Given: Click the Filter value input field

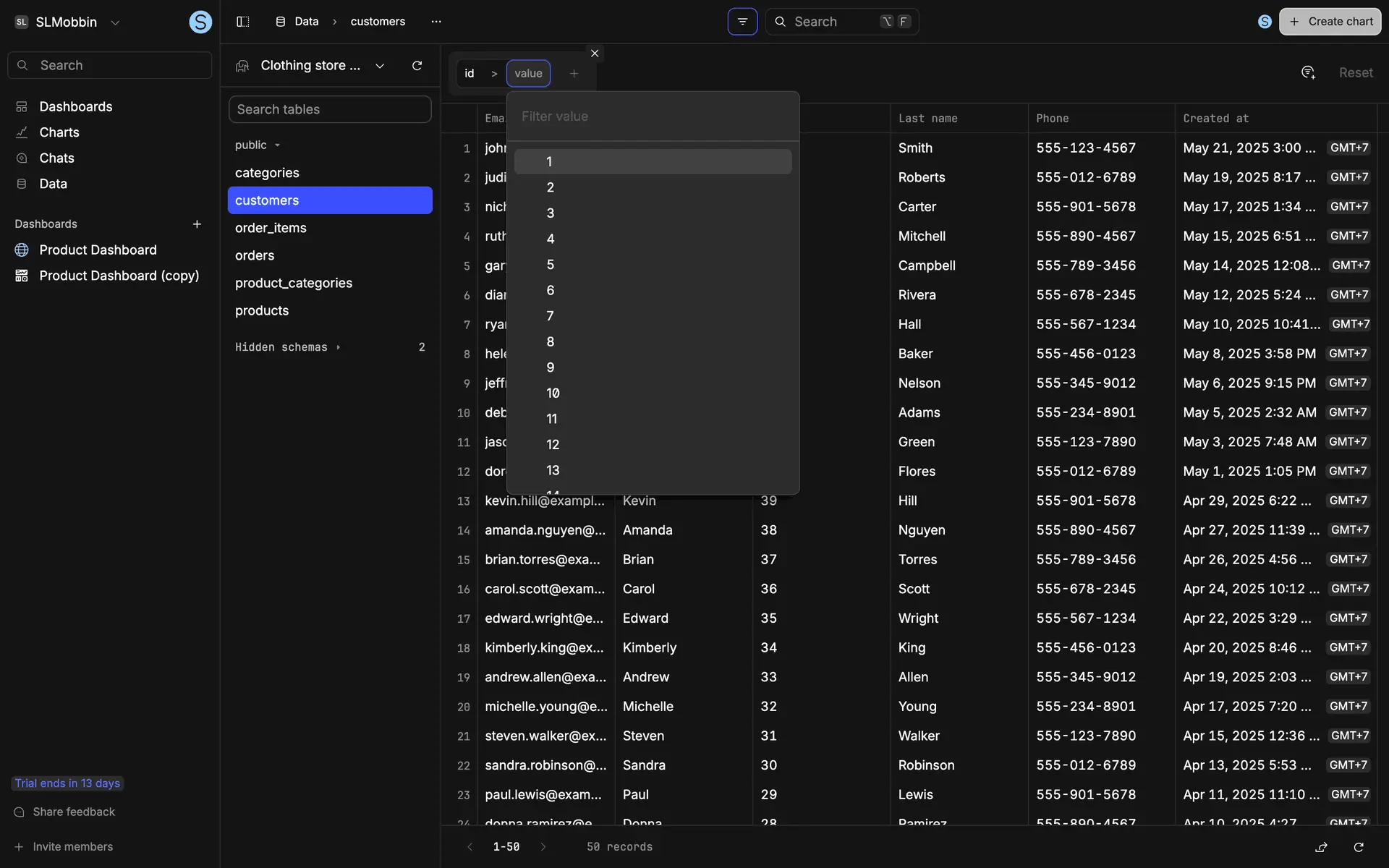Looking at the screenshot, I should 653,116.
